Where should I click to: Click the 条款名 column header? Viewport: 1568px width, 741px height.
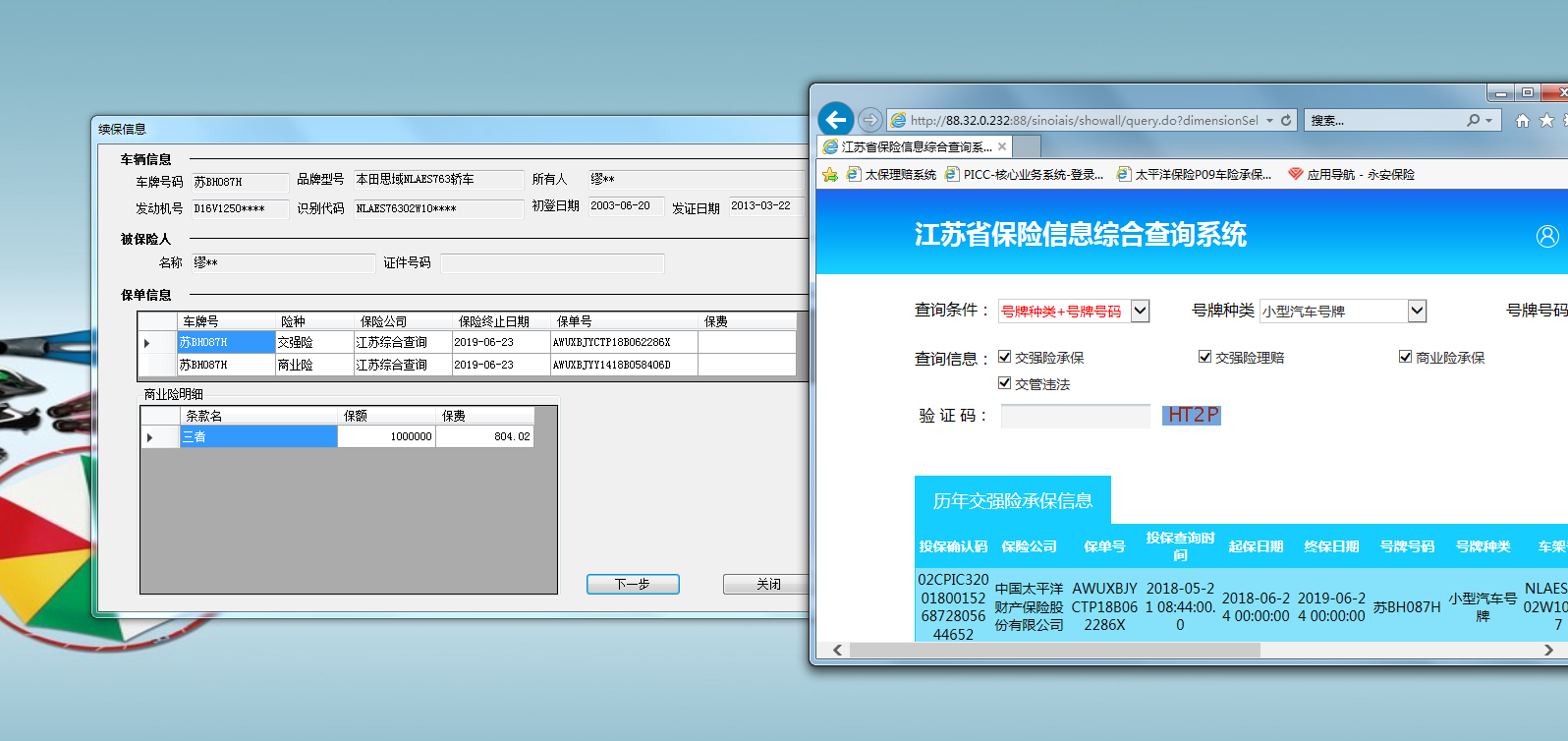(258, 416)
